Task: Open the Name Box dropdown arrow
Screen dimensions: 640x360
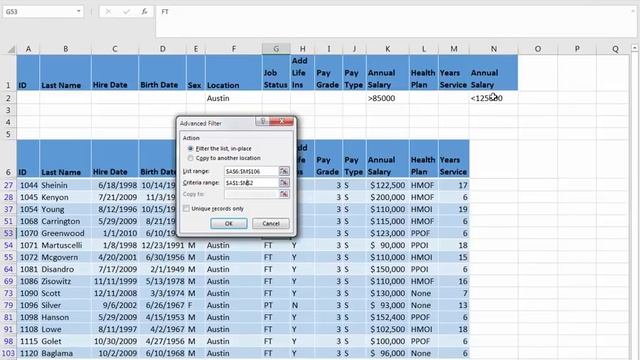Action: (78, 11)
